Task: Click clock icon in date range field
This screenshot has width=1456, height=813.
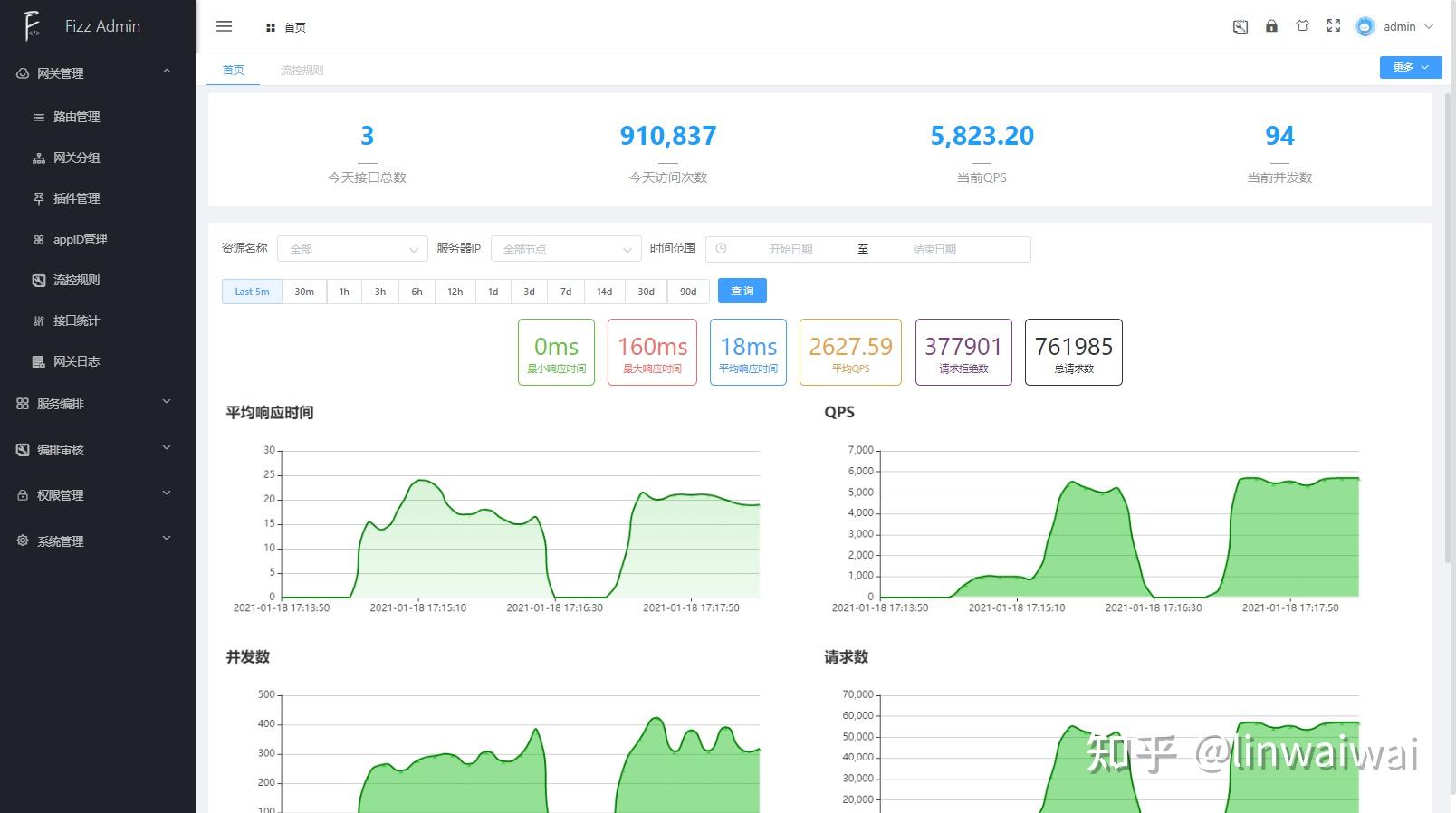Action: [x=721, y=248]
